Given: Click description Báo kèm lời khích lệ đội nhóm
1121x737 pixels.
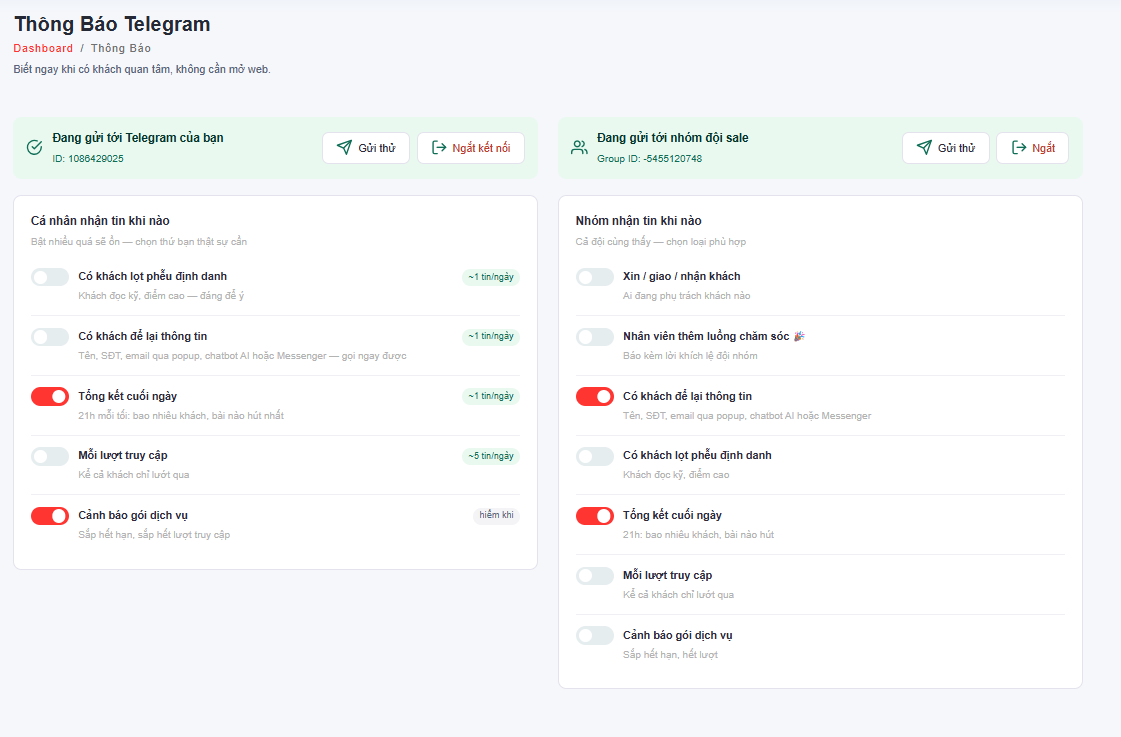Looking at the screenshot, I should point(690,356).
